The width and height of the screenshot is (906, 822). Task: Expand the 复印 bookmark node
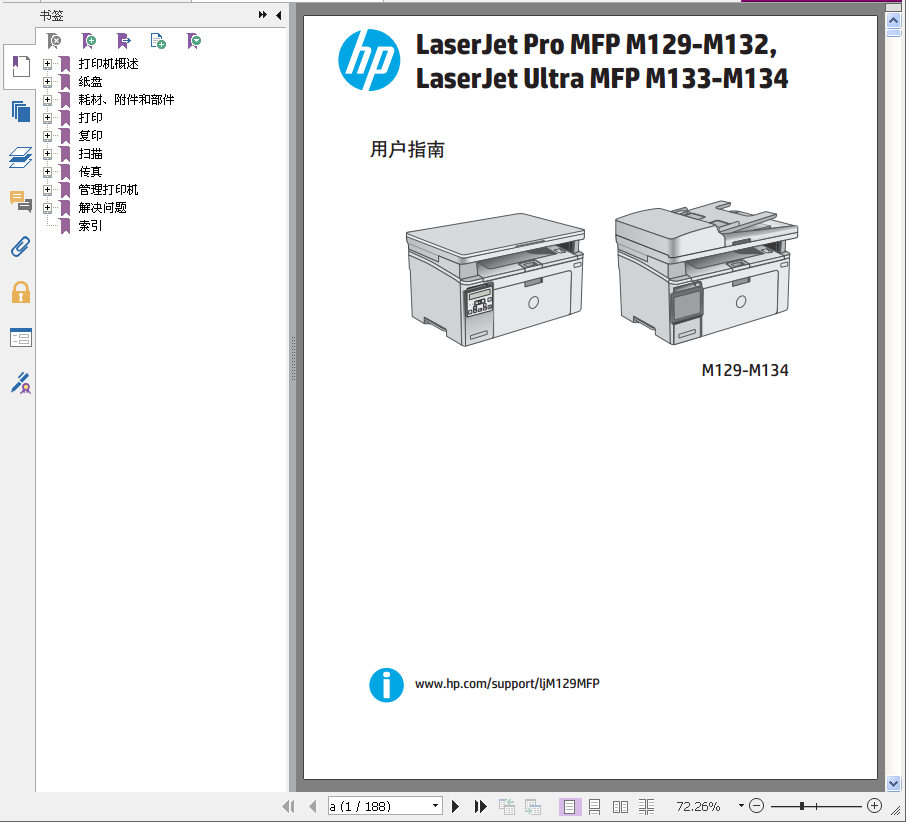[47, 136]
